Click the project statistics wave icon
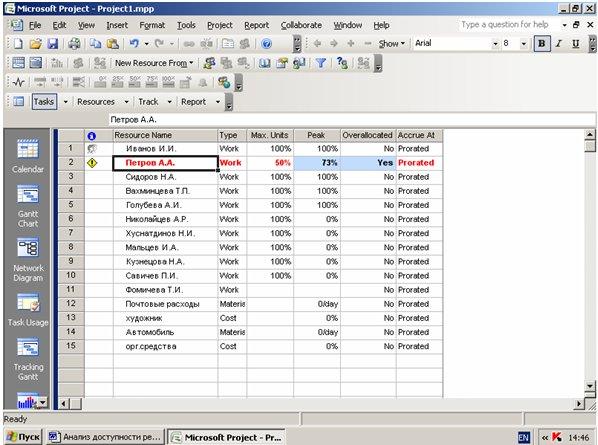 (x=19, y=82)
